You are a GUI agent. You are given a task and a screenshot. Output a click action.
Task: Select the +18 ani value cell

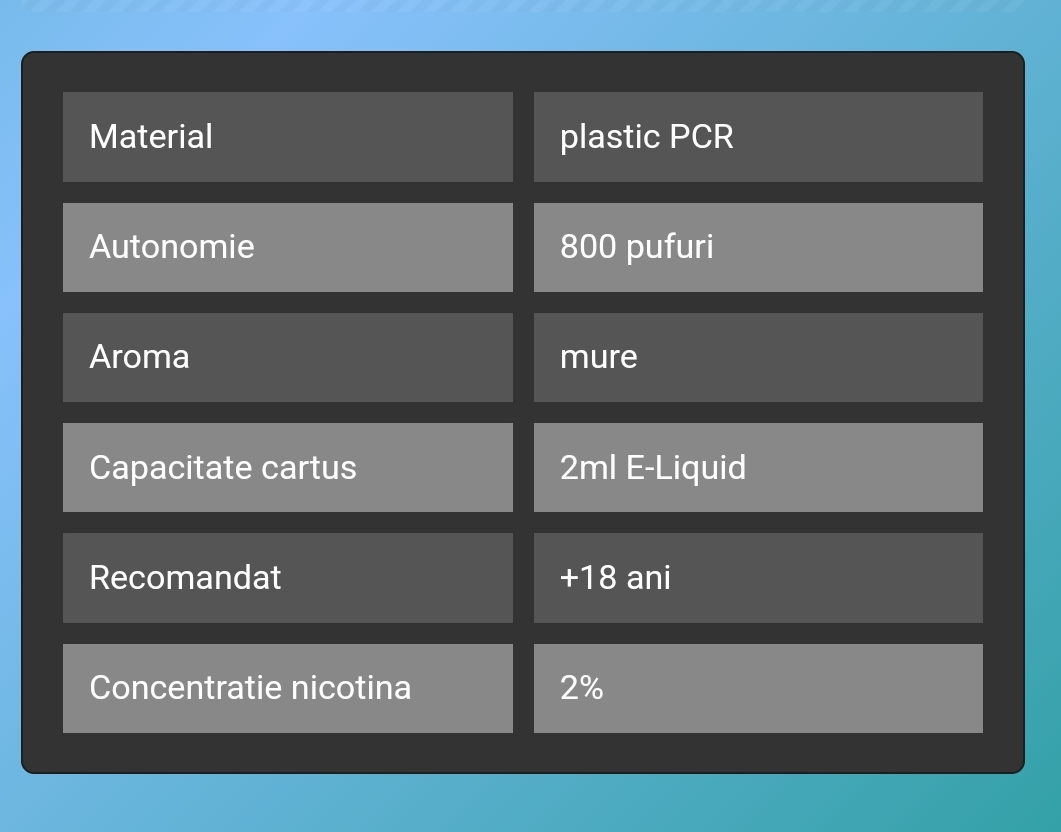[758, 578]
